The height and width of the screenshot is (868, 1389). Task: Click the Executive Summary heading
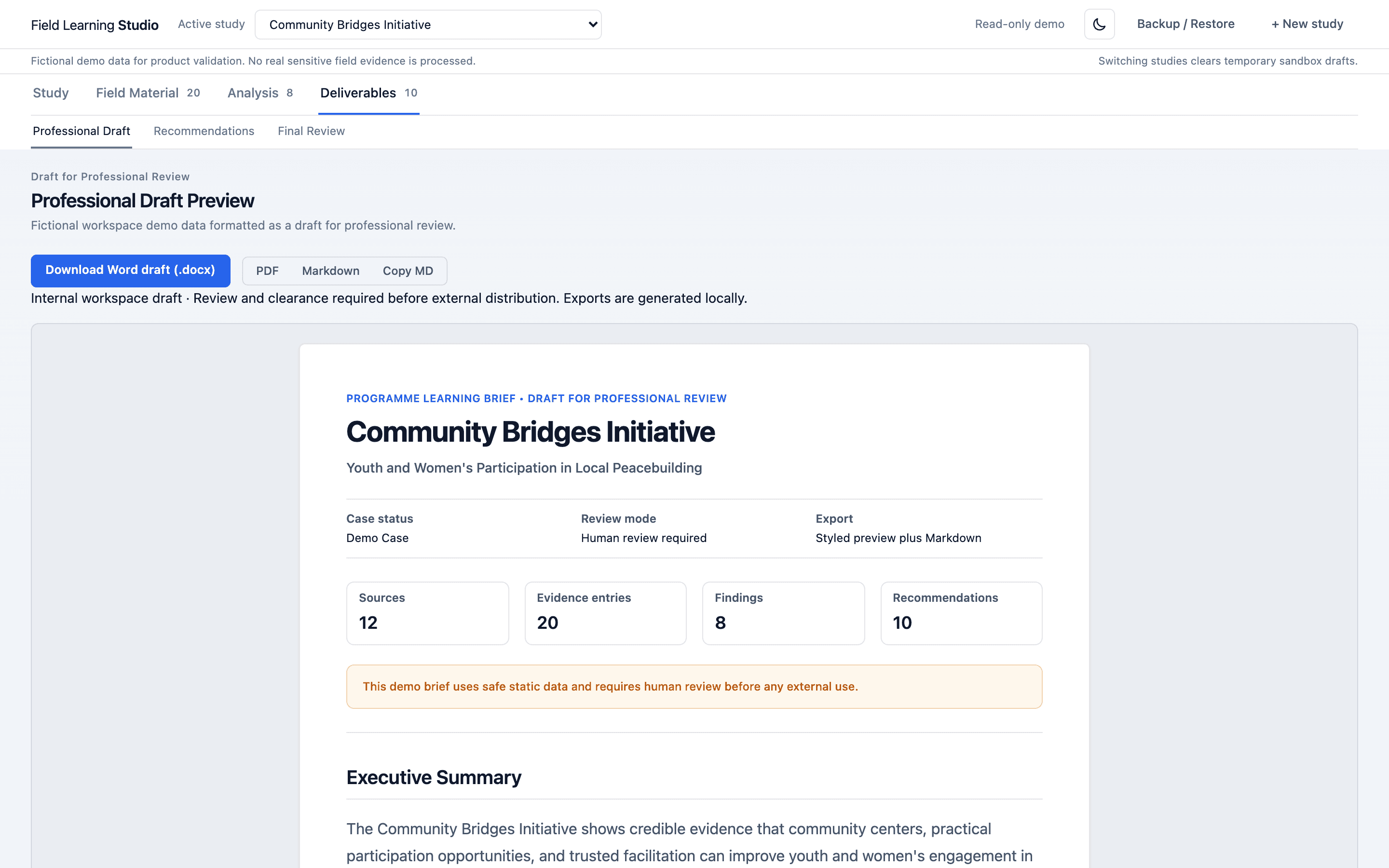pyautogui.click(x=434, y=777)
